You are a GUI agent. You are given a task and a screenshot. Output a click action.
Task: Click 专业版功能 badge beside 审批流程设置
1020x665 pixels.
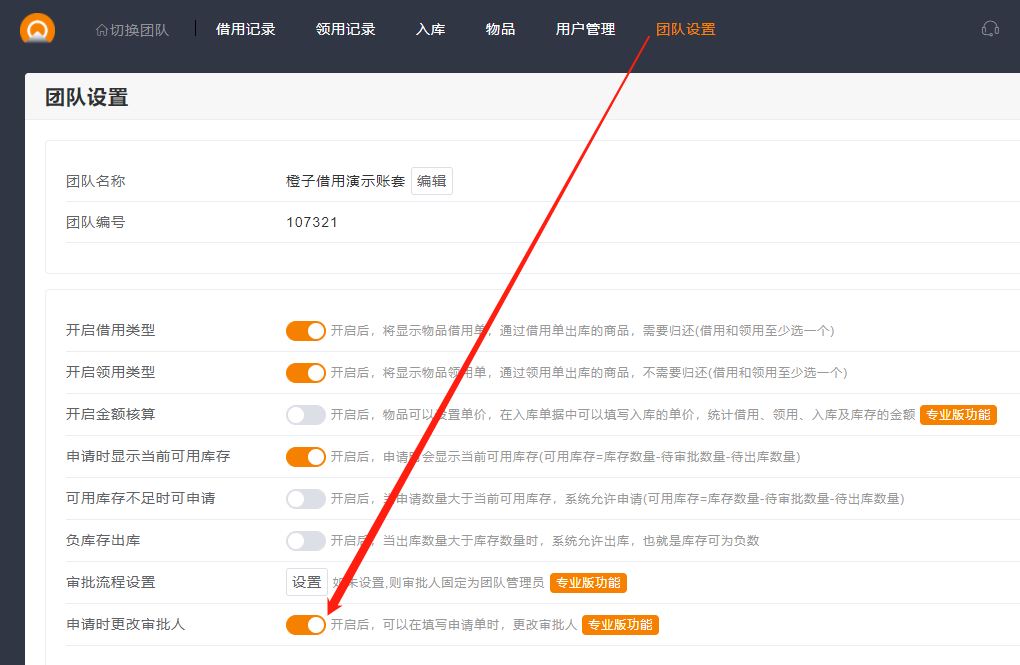[588, 582]
